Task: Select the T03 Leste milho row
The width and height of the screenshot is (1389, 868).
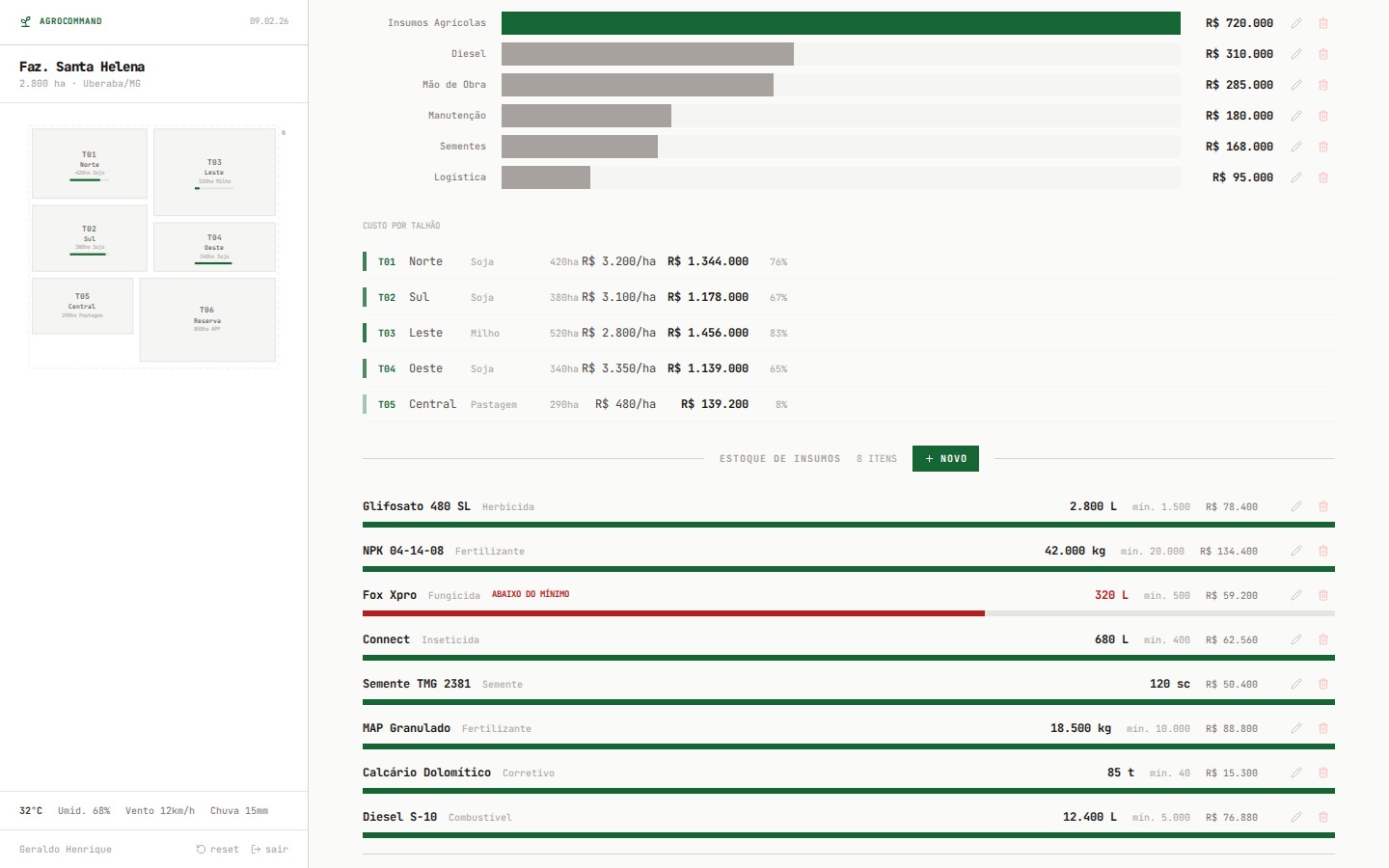Action: tap(579, 333)
